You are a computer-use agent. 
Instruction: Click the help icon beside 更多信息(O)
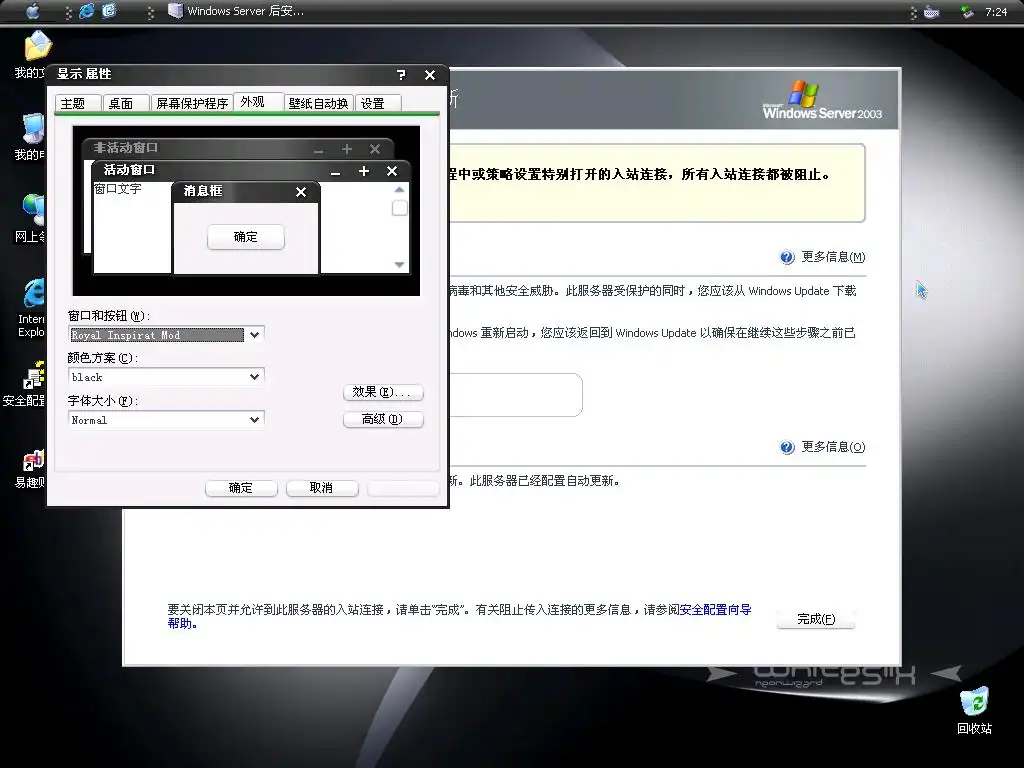click(787, 447)
